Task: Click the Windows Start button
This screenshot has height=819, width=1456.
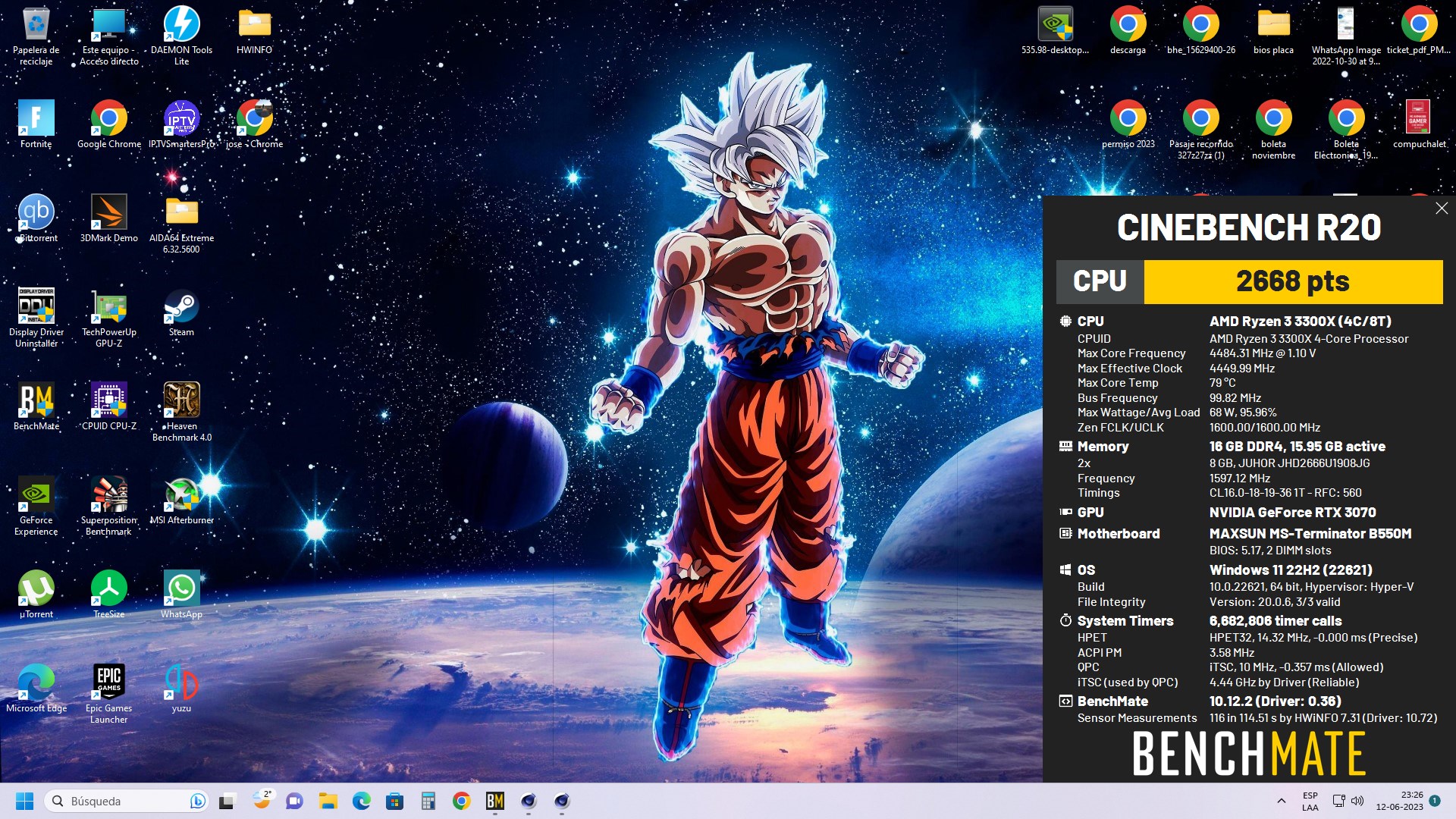Action: click(24, 801)
